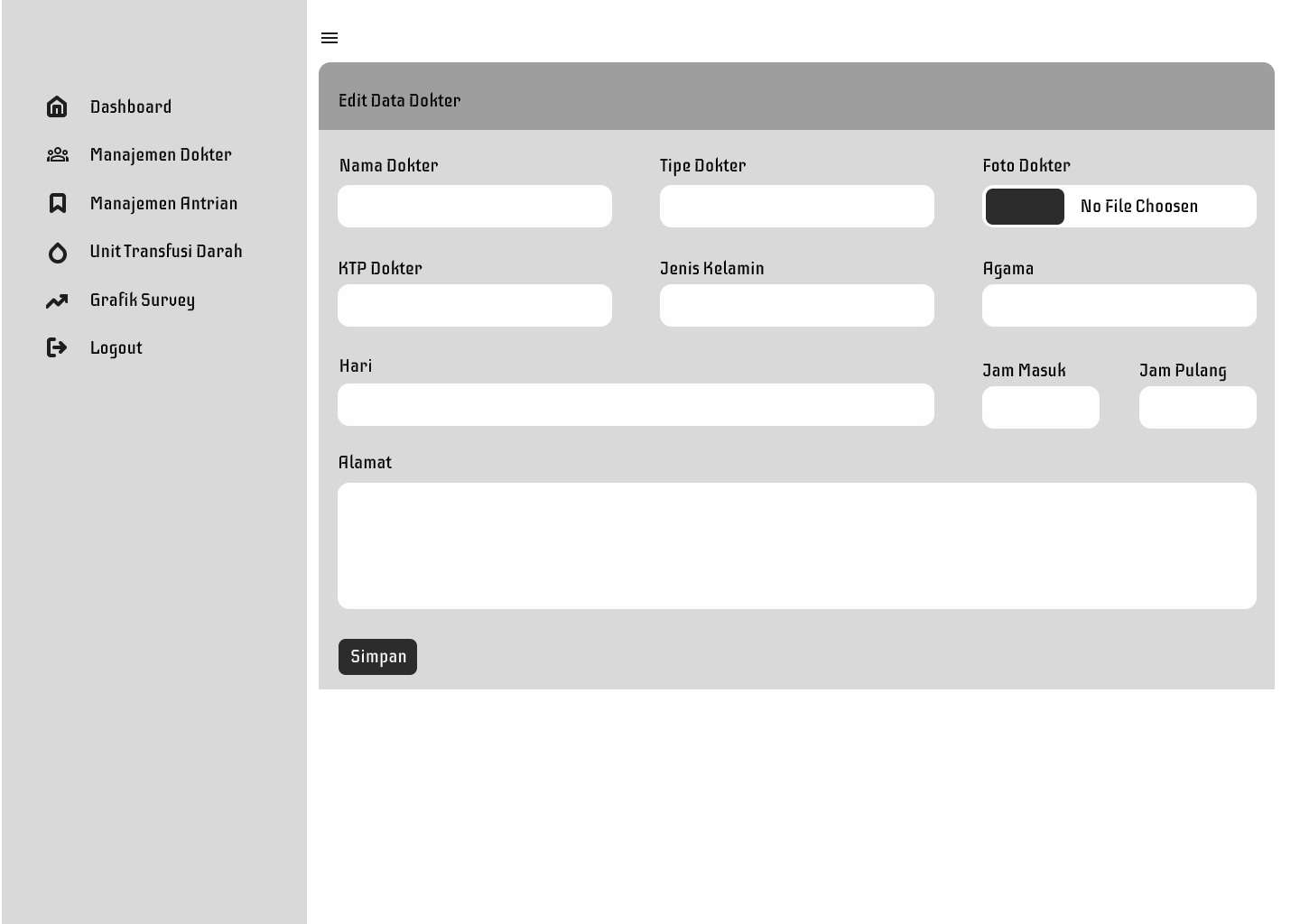Open Grafik Survey from the sidebar

pos(142,300)
